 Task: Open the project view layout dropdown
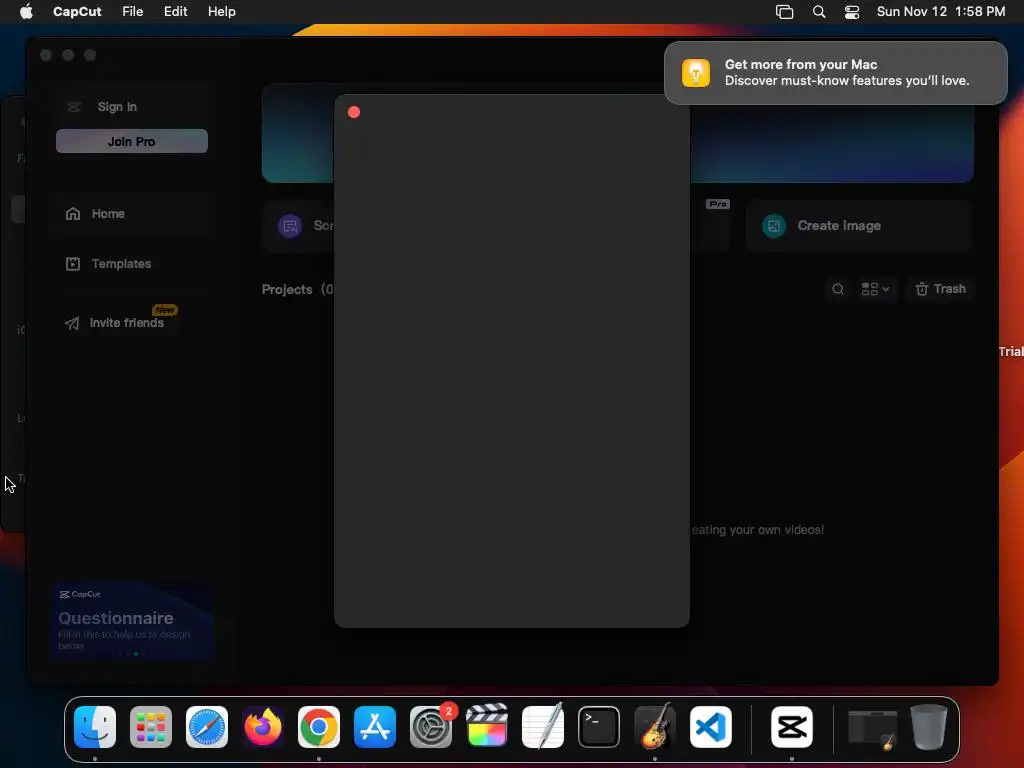[875, 289]
